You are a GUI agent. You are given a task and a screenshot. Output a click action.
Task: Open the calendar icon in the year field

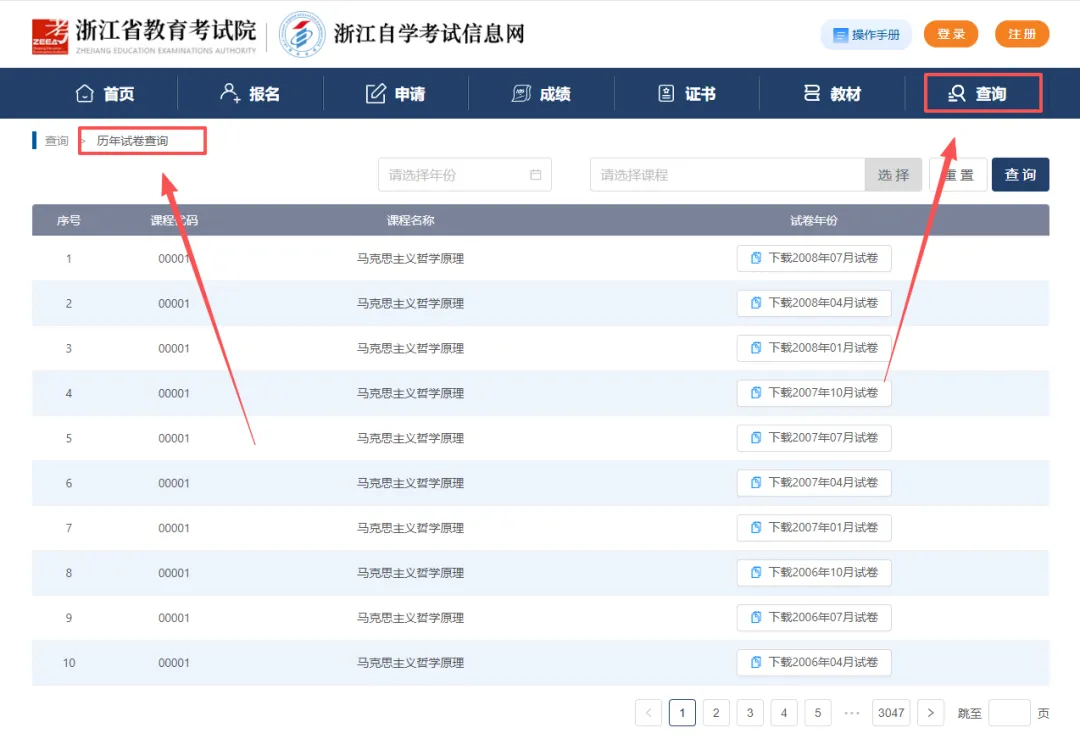pyautogui.click(x=538, y=174)
